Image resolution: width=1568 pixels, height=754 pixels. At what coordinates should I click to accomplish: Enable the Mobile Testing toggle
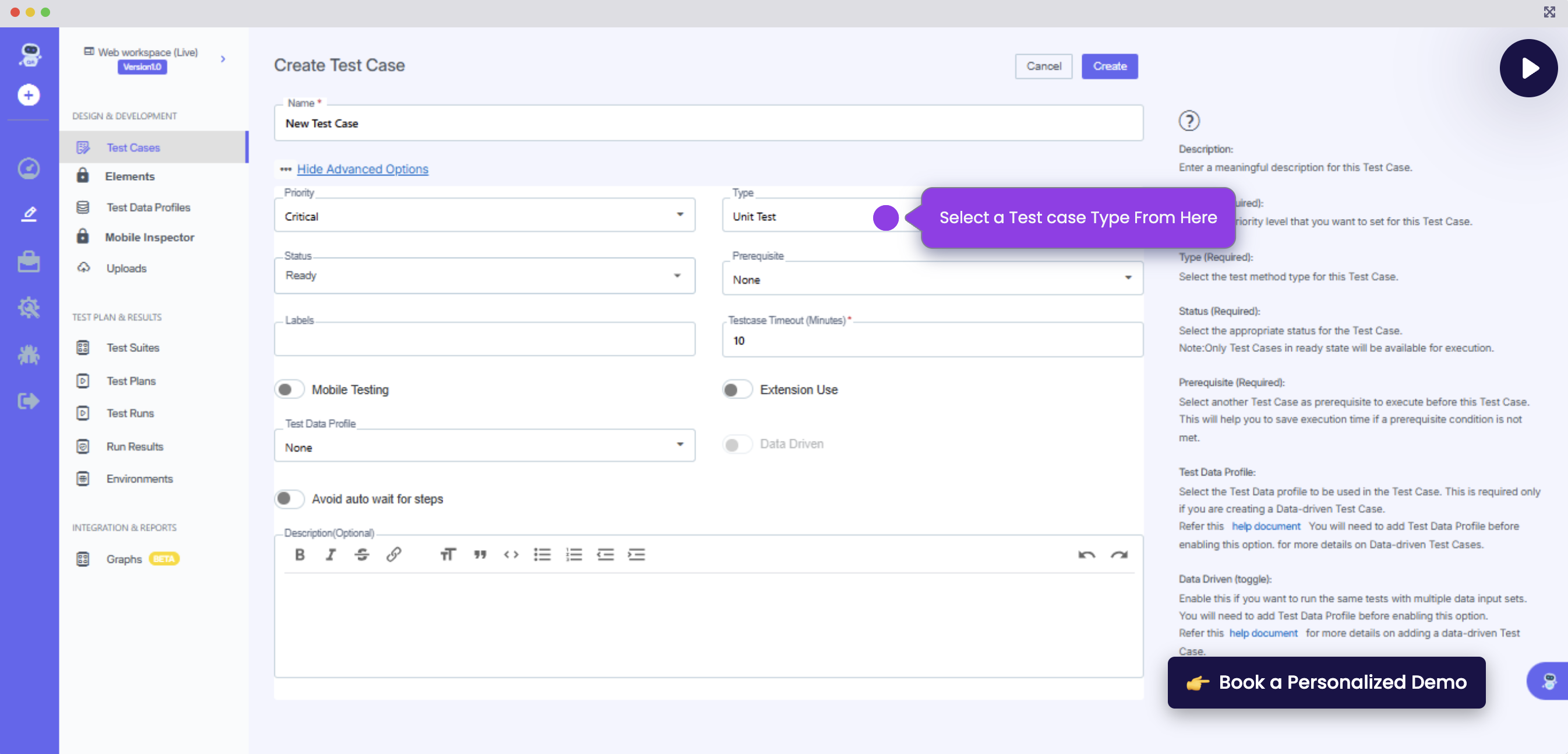pos(289,389)
